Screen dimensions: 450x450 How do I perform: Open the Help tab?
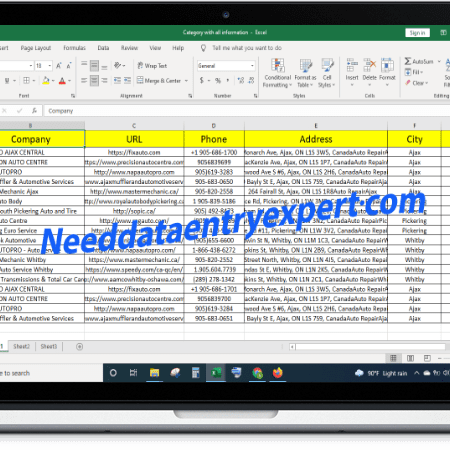(x=178, y=48)
